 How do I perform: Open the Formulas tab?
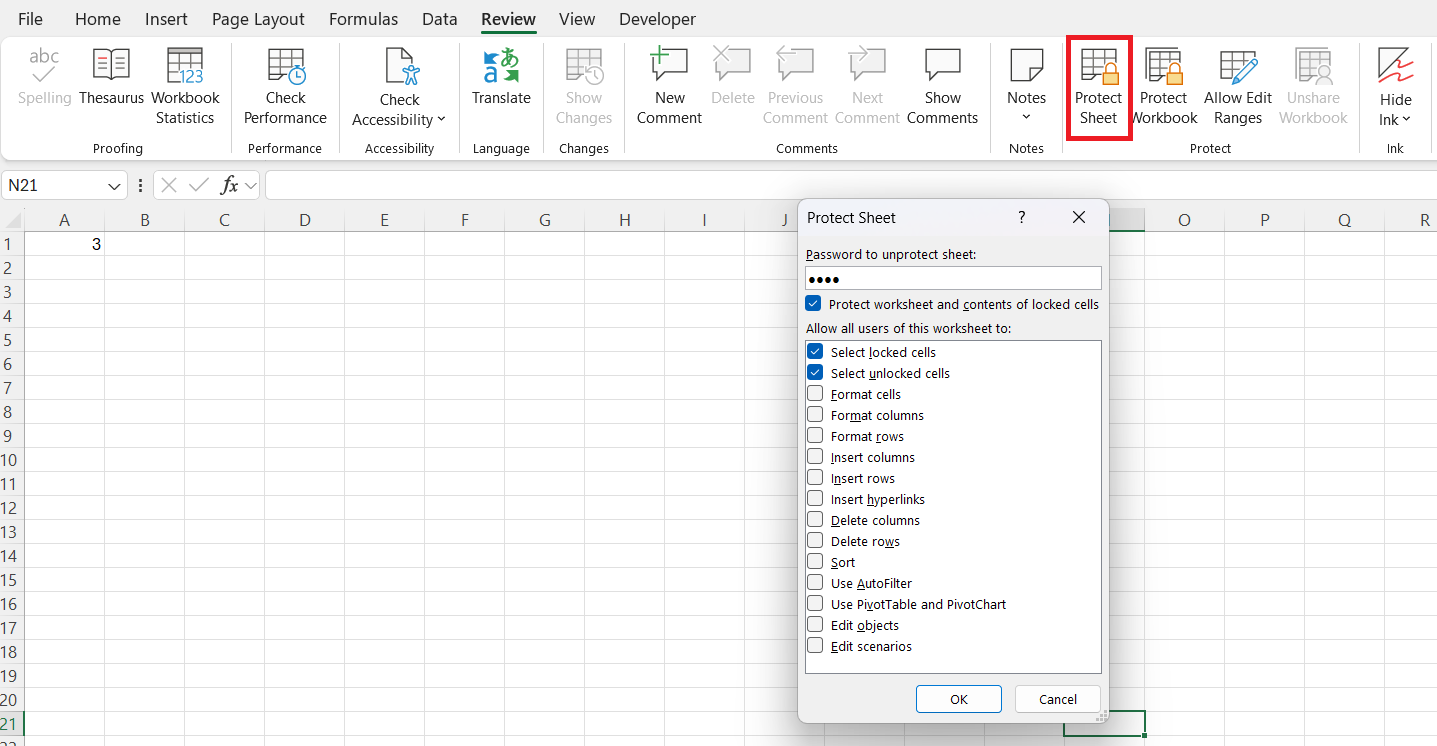[x=363, y=19]
